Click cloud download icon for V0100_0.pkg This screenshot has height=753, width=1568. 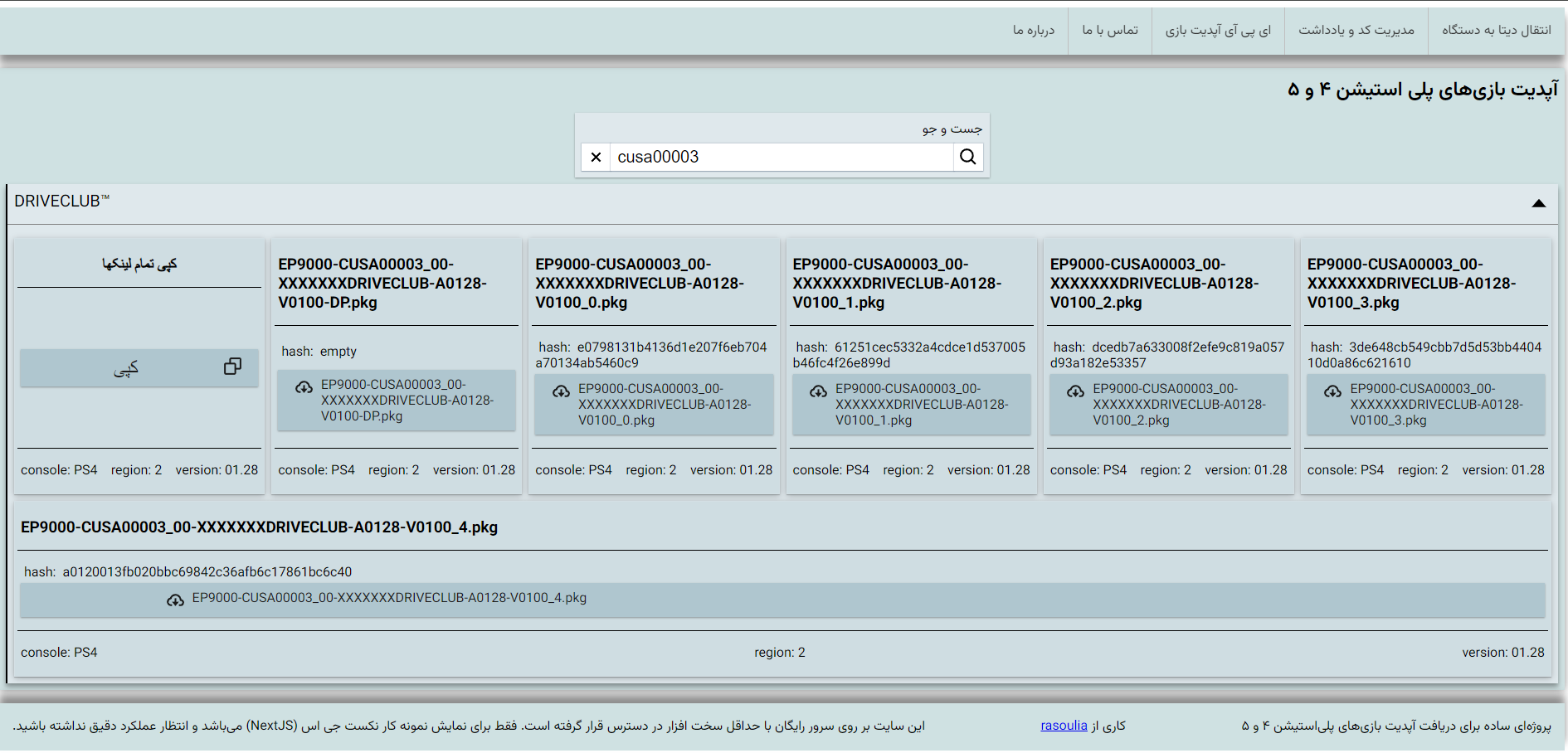(561, 391)
